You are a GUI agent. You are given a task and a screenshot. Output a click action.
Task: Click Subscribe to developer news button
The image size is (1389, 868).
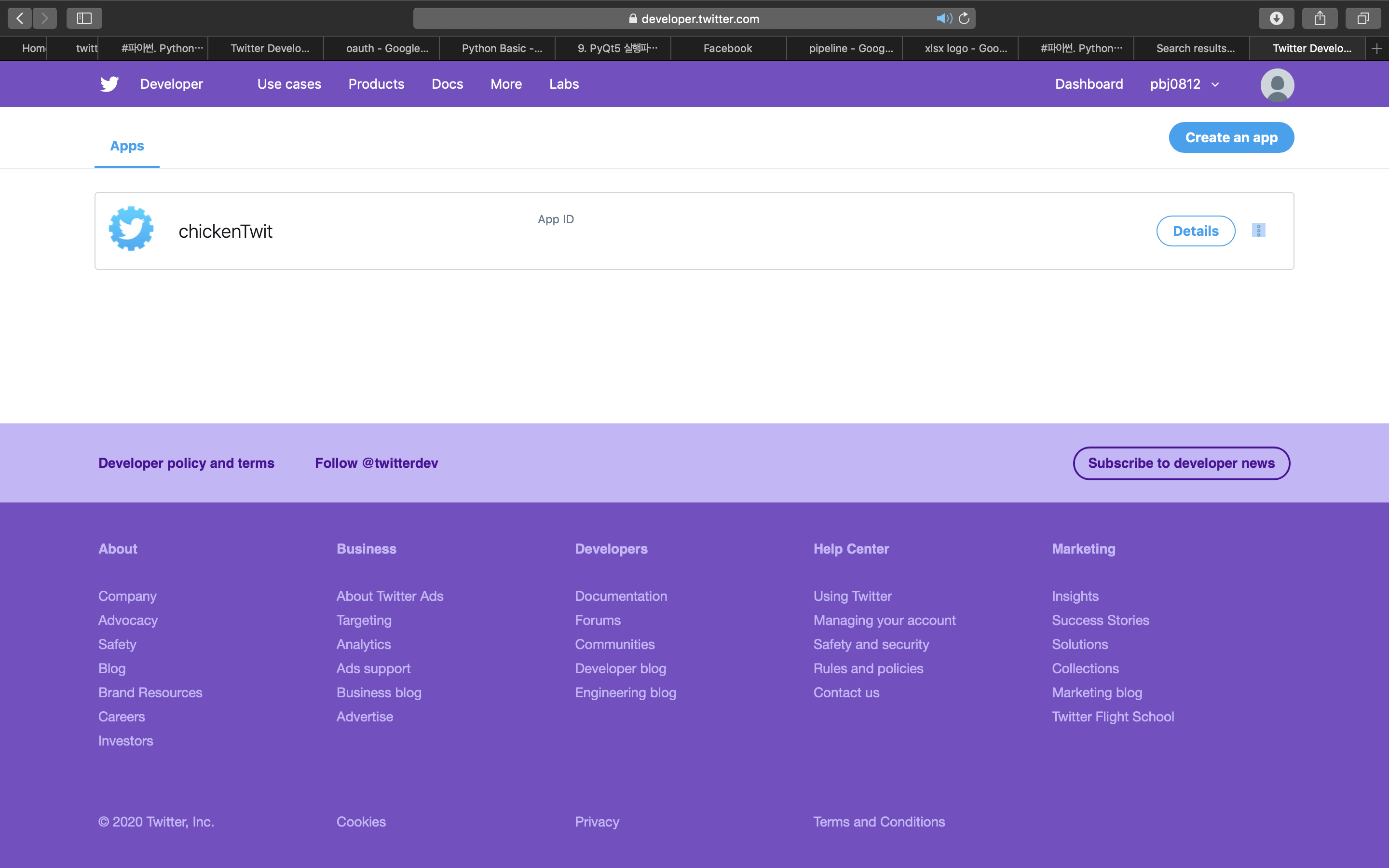click(1181, 463)
